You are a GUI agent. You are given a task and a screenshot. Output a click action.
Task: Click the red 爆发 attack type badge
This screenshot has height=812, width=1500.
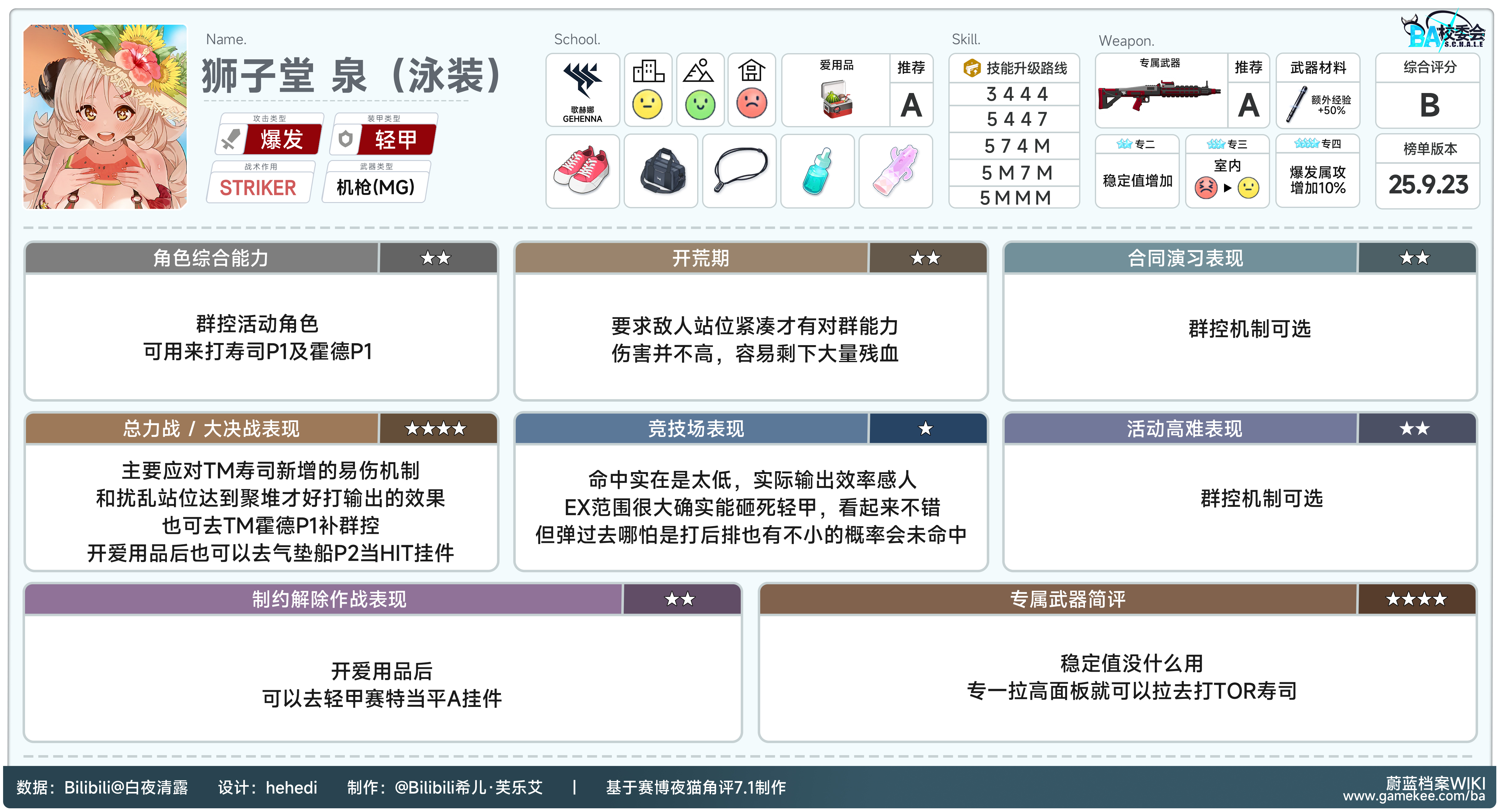[x=281, y=140]
